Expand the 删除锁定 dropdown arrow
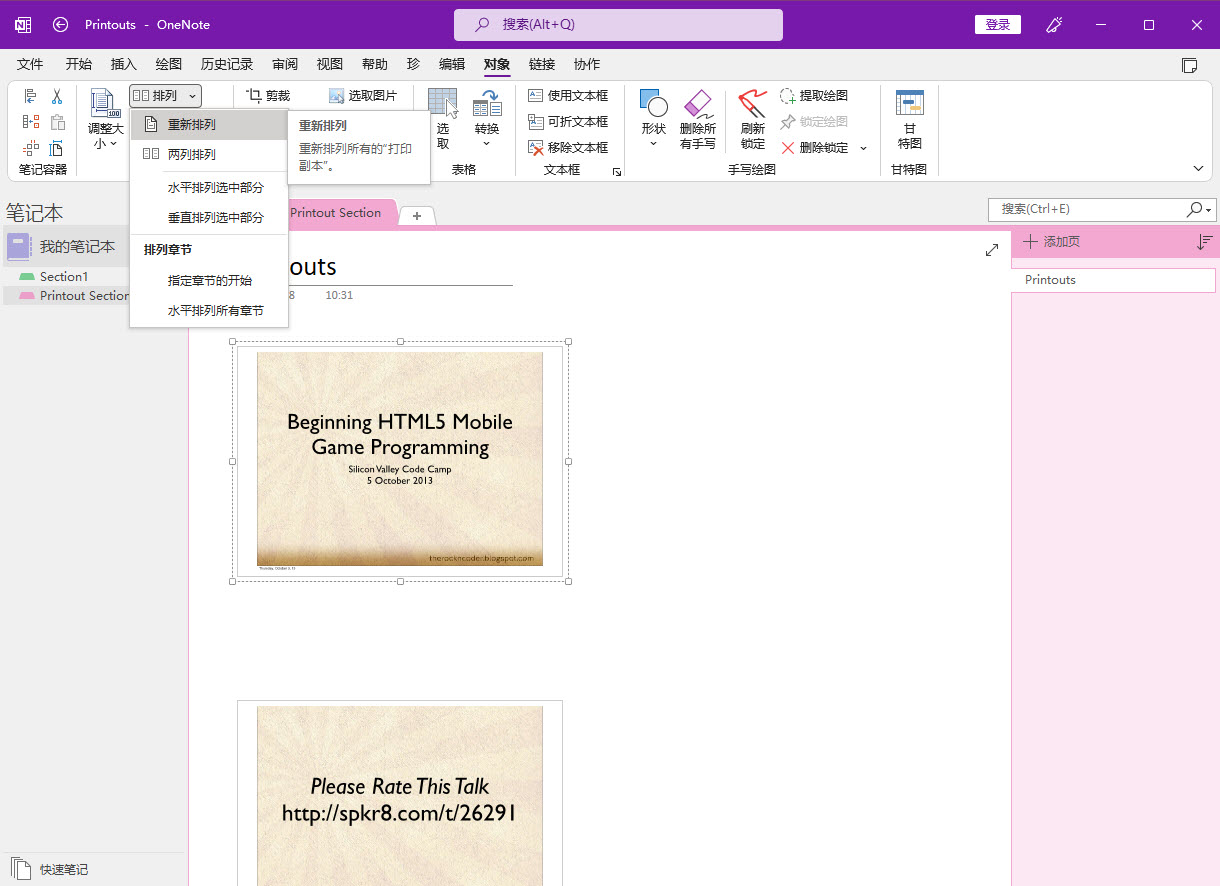 click(x=863, y=148)
